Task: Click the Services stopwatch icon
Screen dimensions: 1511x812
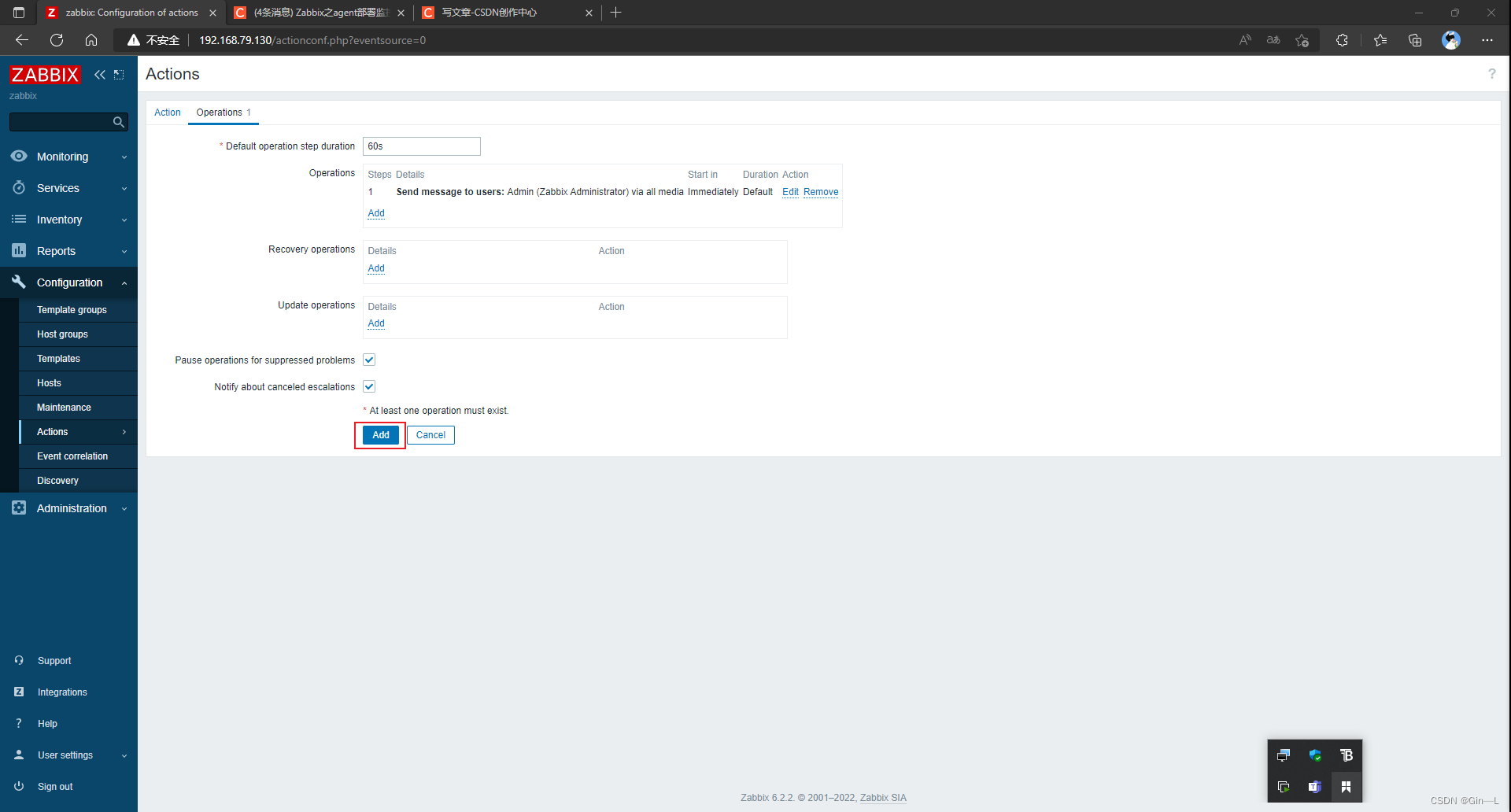Action: 19,188
